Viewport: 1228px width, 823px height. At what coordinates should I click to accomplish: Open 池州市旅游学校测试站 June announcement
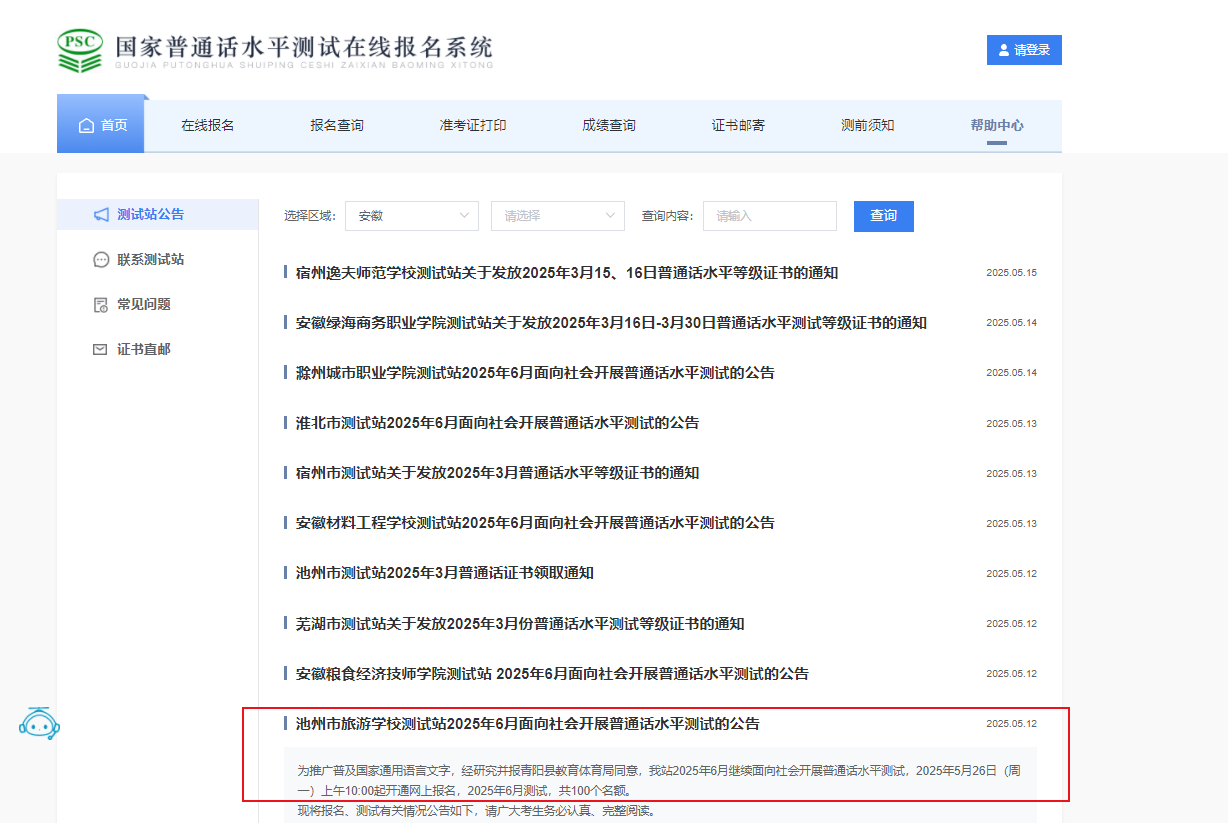[x=528, y=724]
